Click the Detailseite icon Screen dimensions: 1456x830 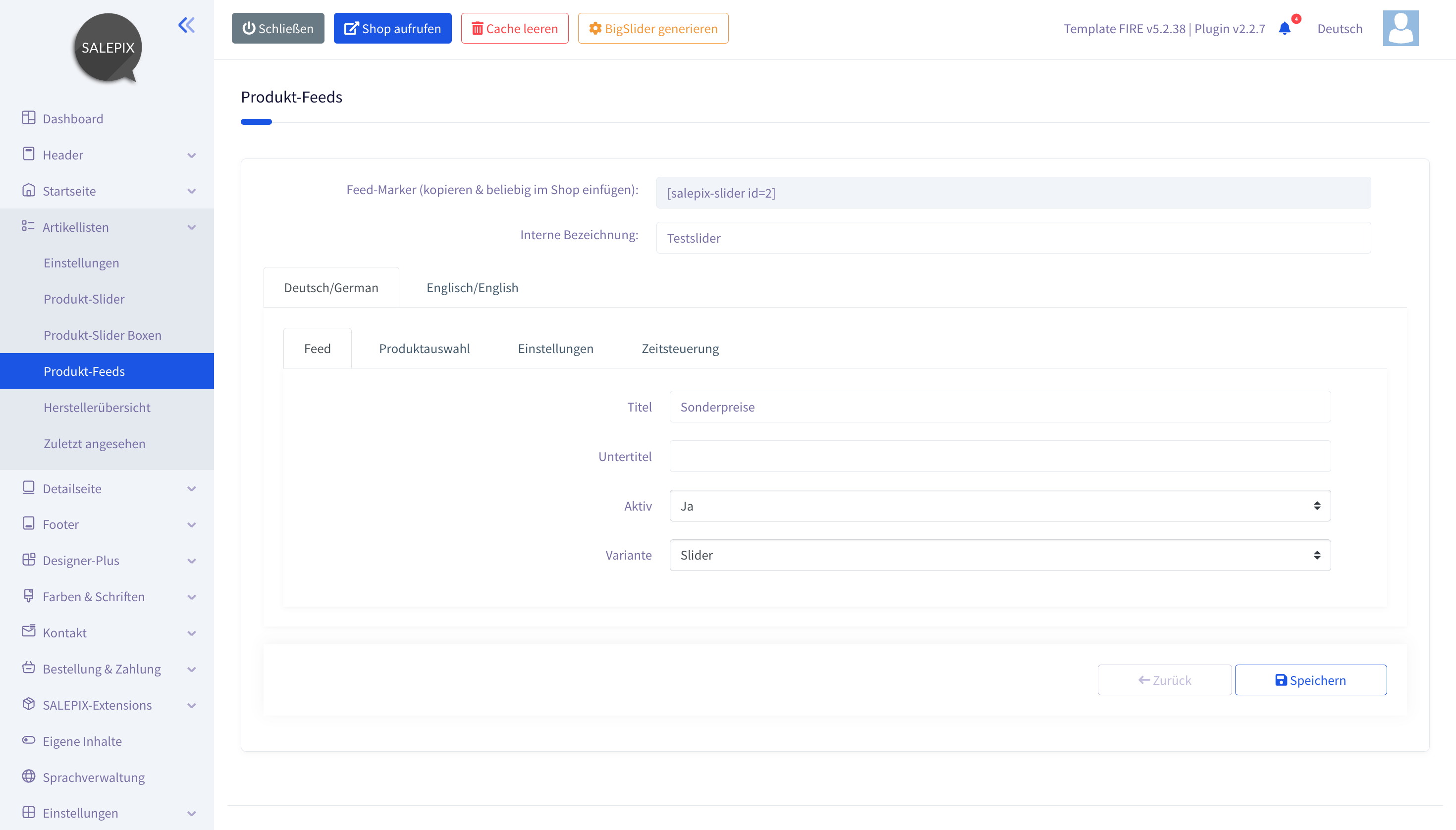pos(29,487)
